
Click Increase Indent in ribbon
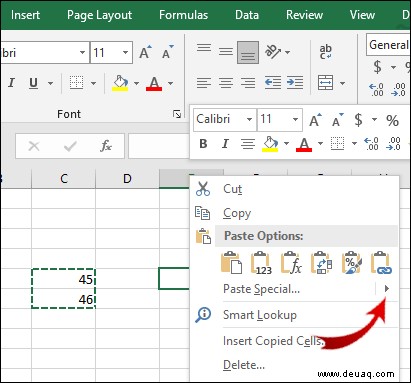click(295, 82)
